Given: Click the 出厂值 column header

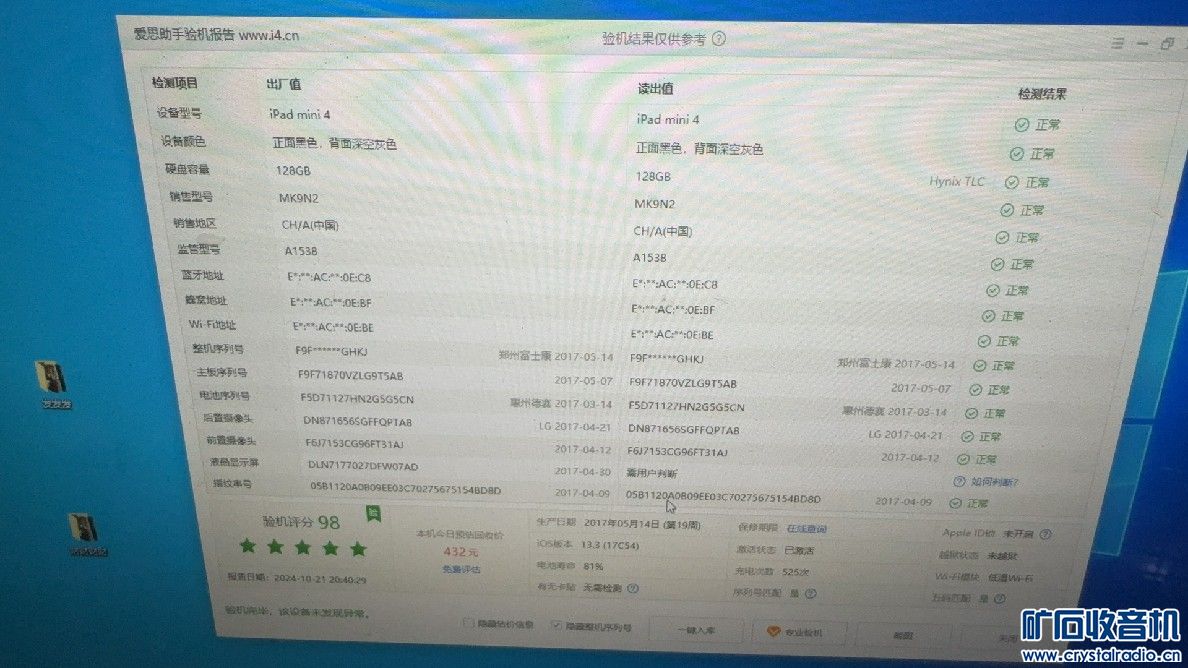Looking at the screenshot, I should [x=284, y=84].
